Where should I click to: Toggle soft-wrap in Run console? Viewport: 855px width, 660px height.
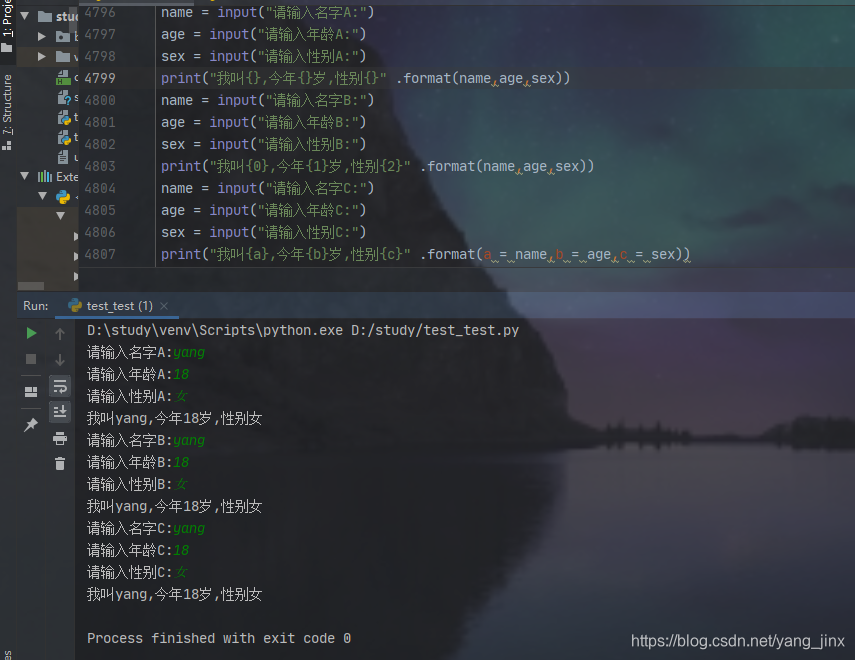[x=60, y=386]
